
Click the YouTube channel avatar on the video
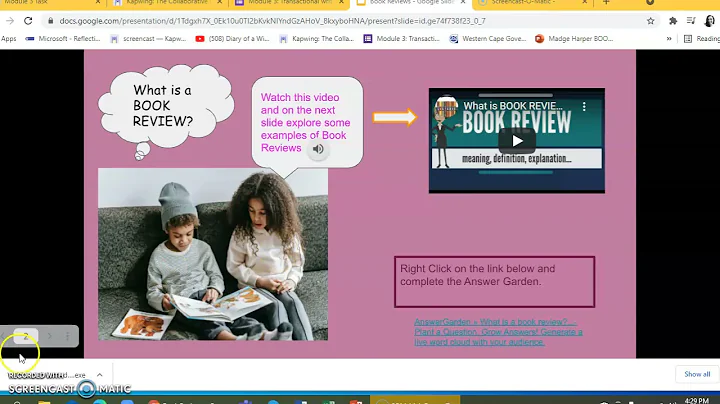click(x=446, y=107)
